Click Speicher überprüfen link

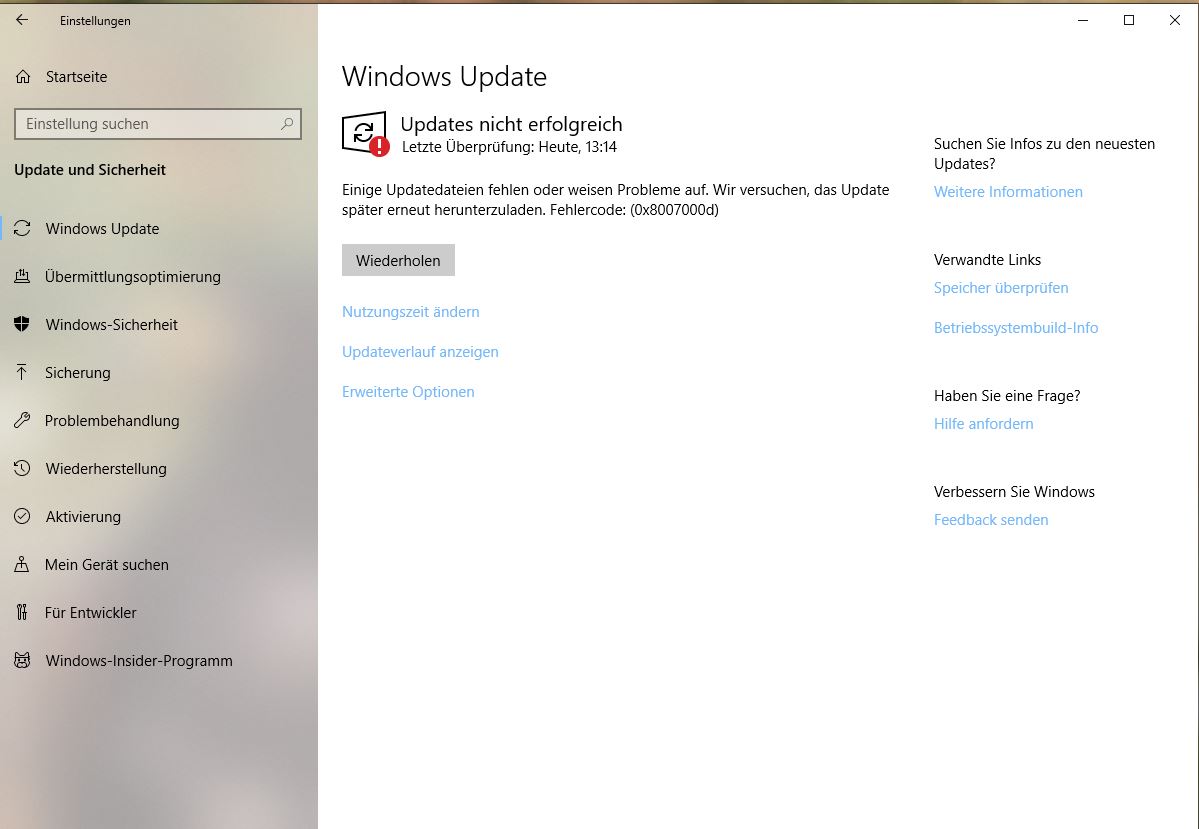tap(1001, 288)
